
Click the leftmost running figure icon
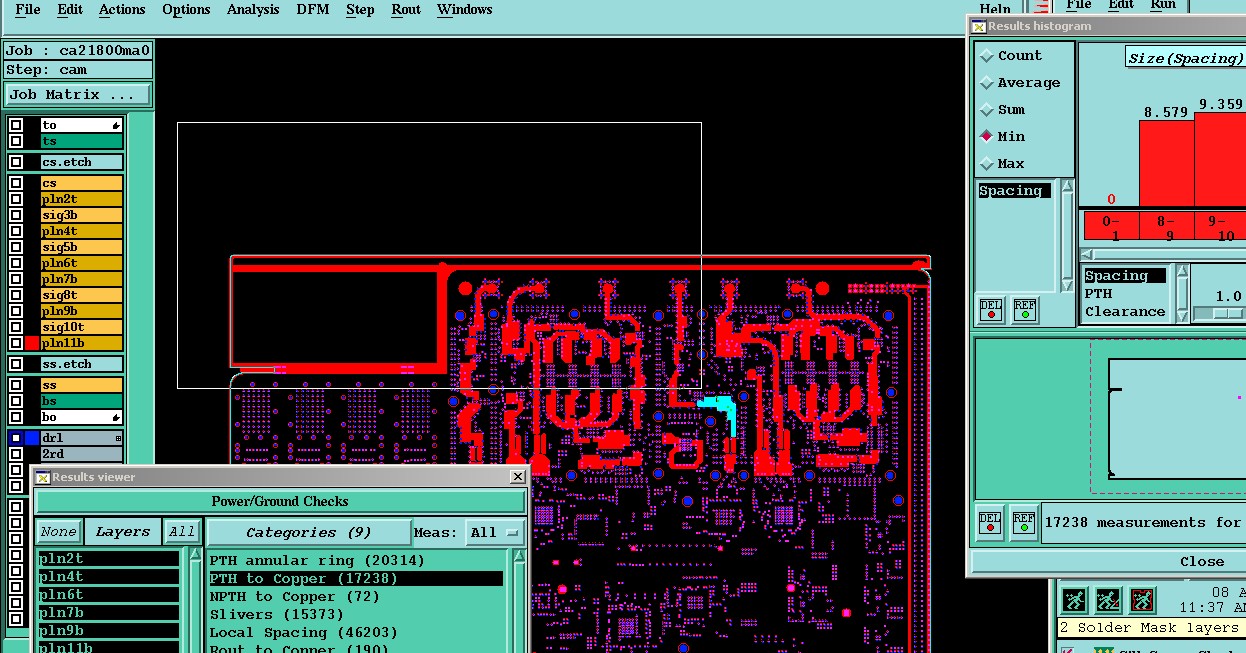point(1074,600)
